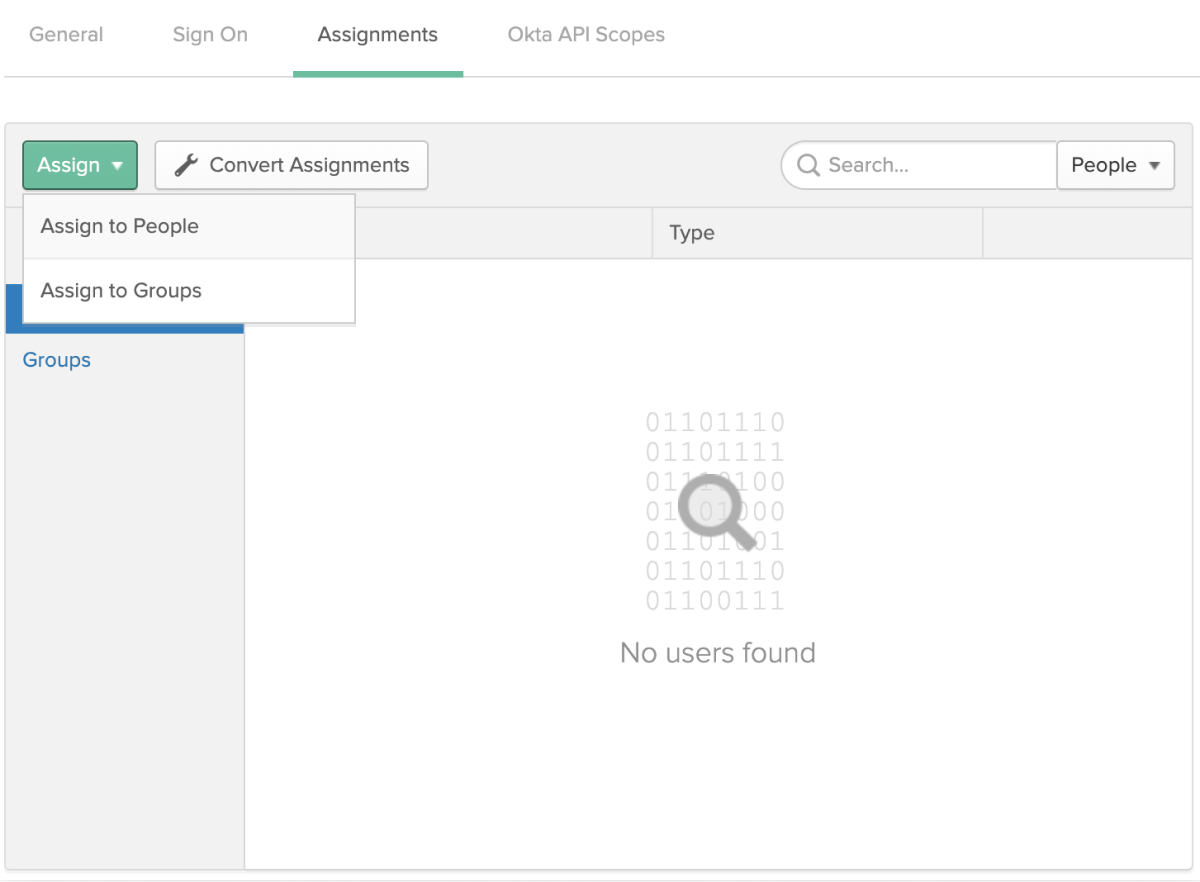Switch to the General tab

[66, 35]
